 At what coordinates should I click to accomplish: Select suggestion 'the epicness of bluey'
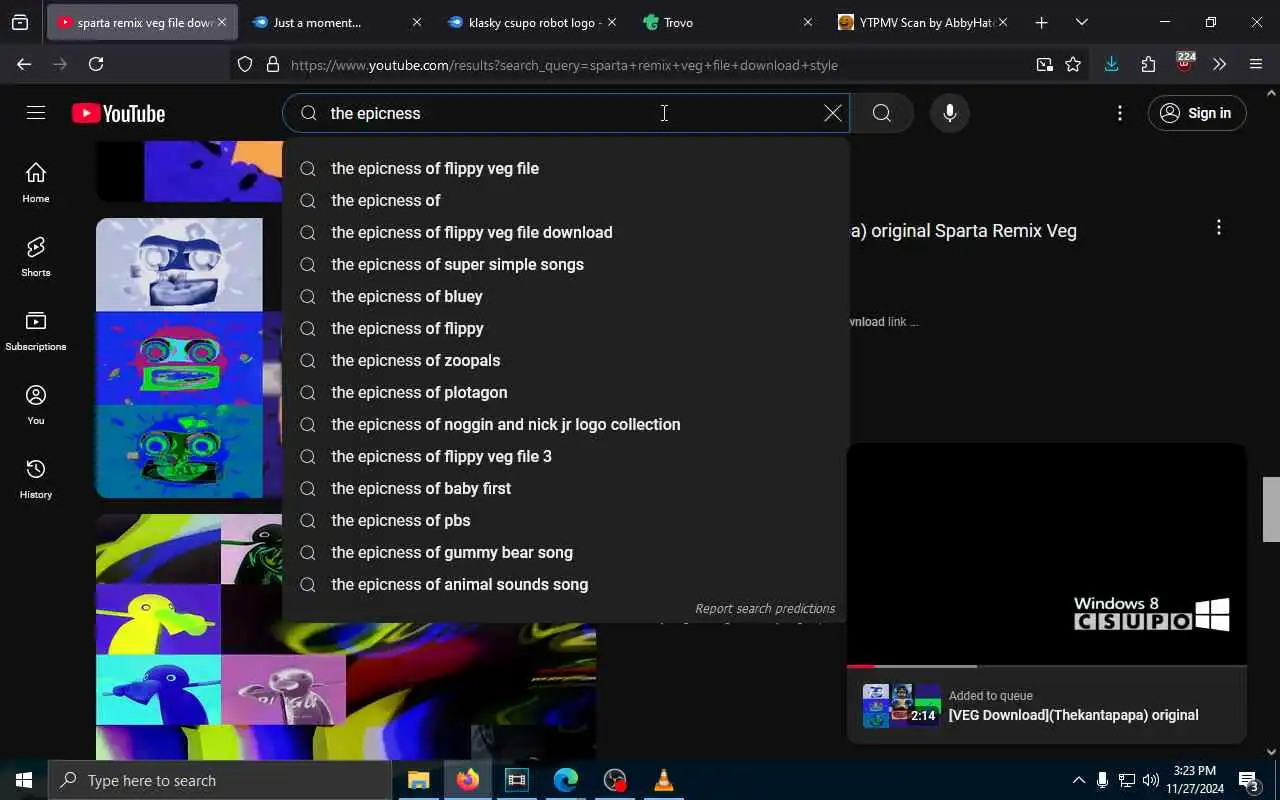565,296
